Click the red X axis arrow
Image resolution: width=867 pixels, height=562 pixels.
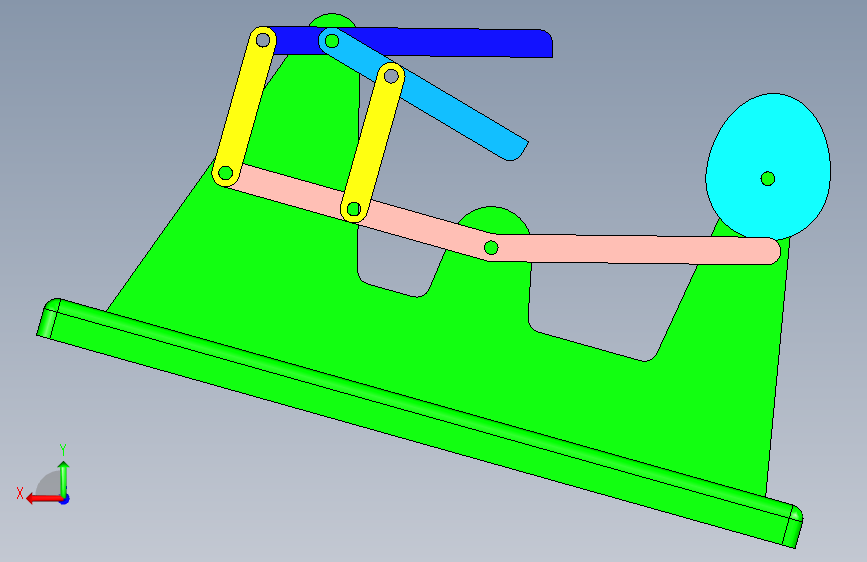[44, 499]
